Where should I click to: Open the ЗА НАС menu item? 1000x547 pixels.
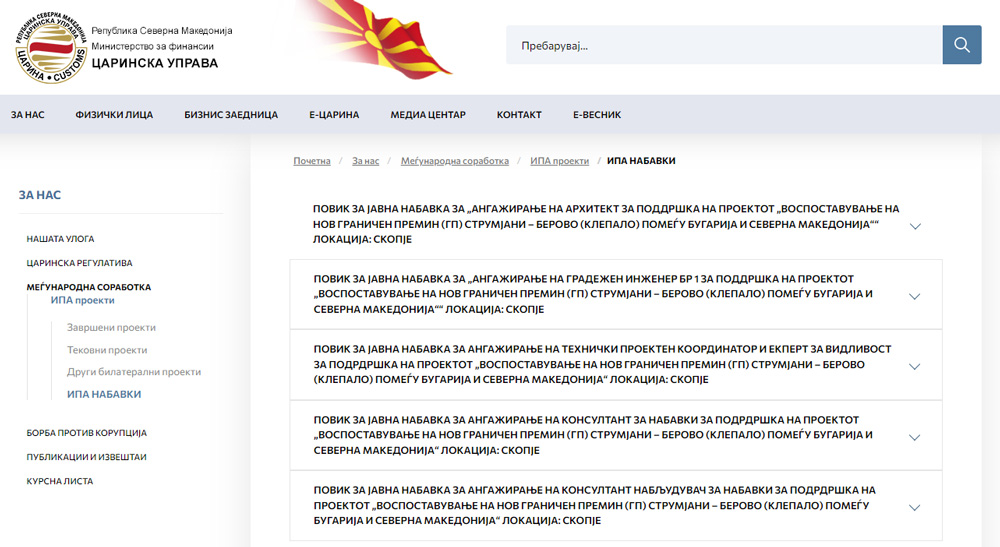click(x=28, y=115)
